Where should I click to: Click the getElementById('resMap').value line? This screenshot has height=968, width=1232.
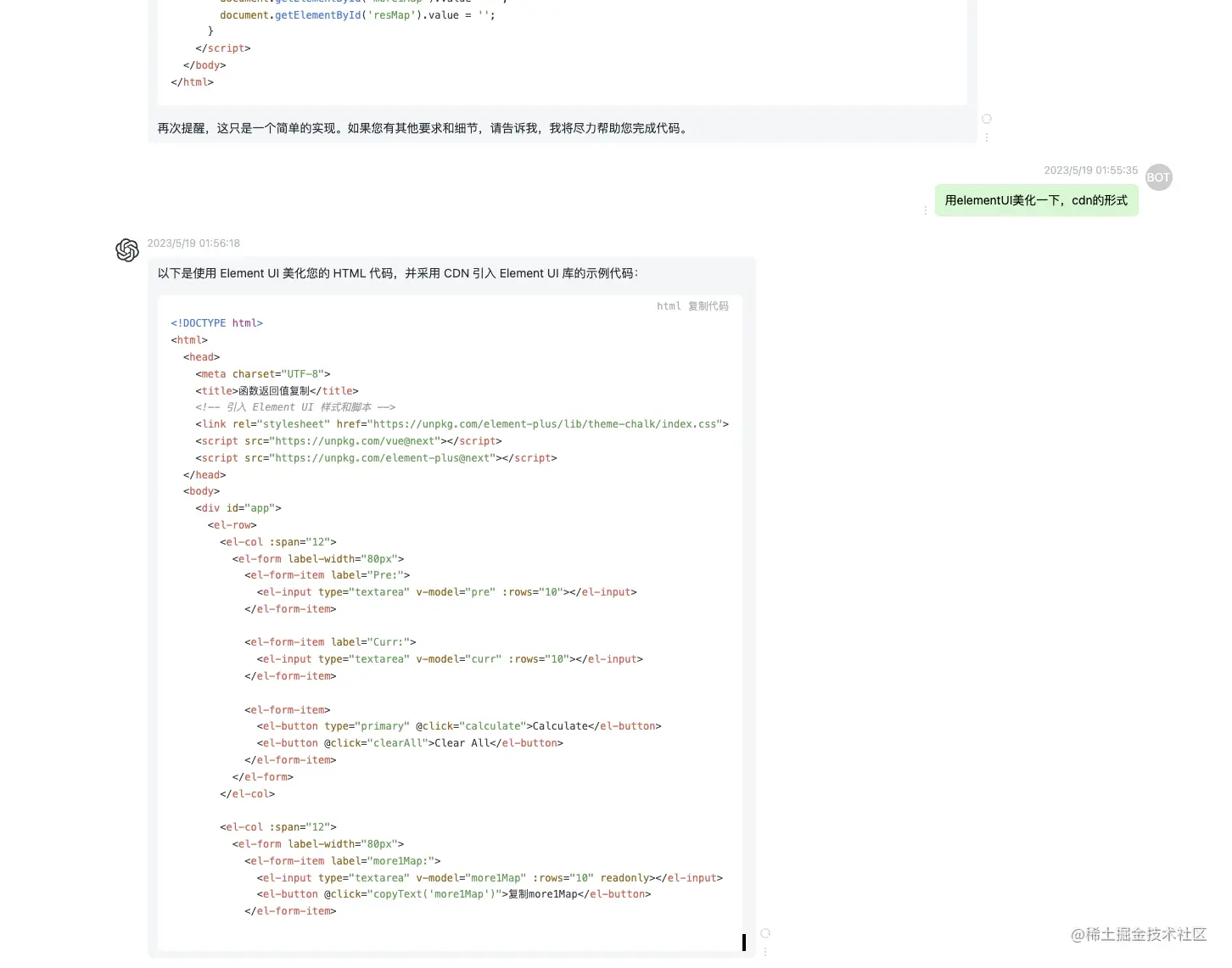(357, 15)
